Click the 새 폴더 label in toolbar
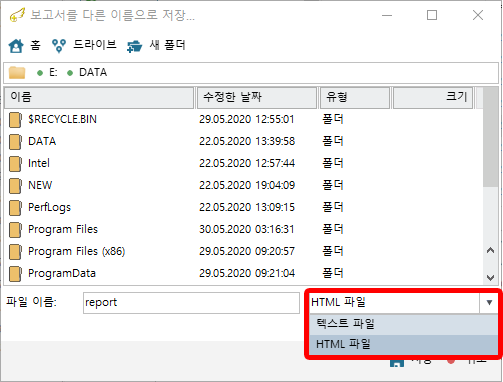The image size is (503, 382). click(167, 45)
